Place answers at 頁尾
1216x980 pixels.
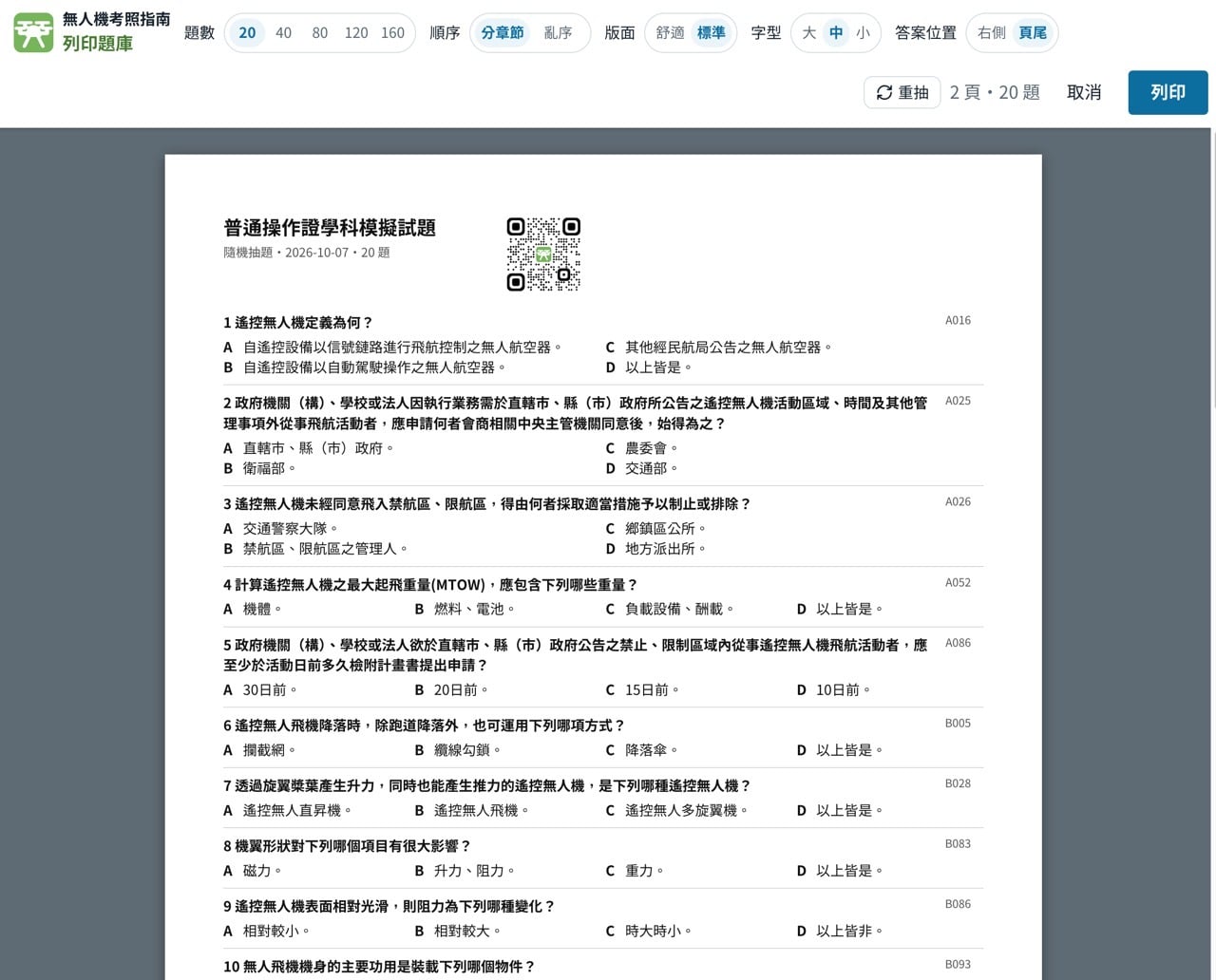pyautogui.click(x=1033, y=32)
